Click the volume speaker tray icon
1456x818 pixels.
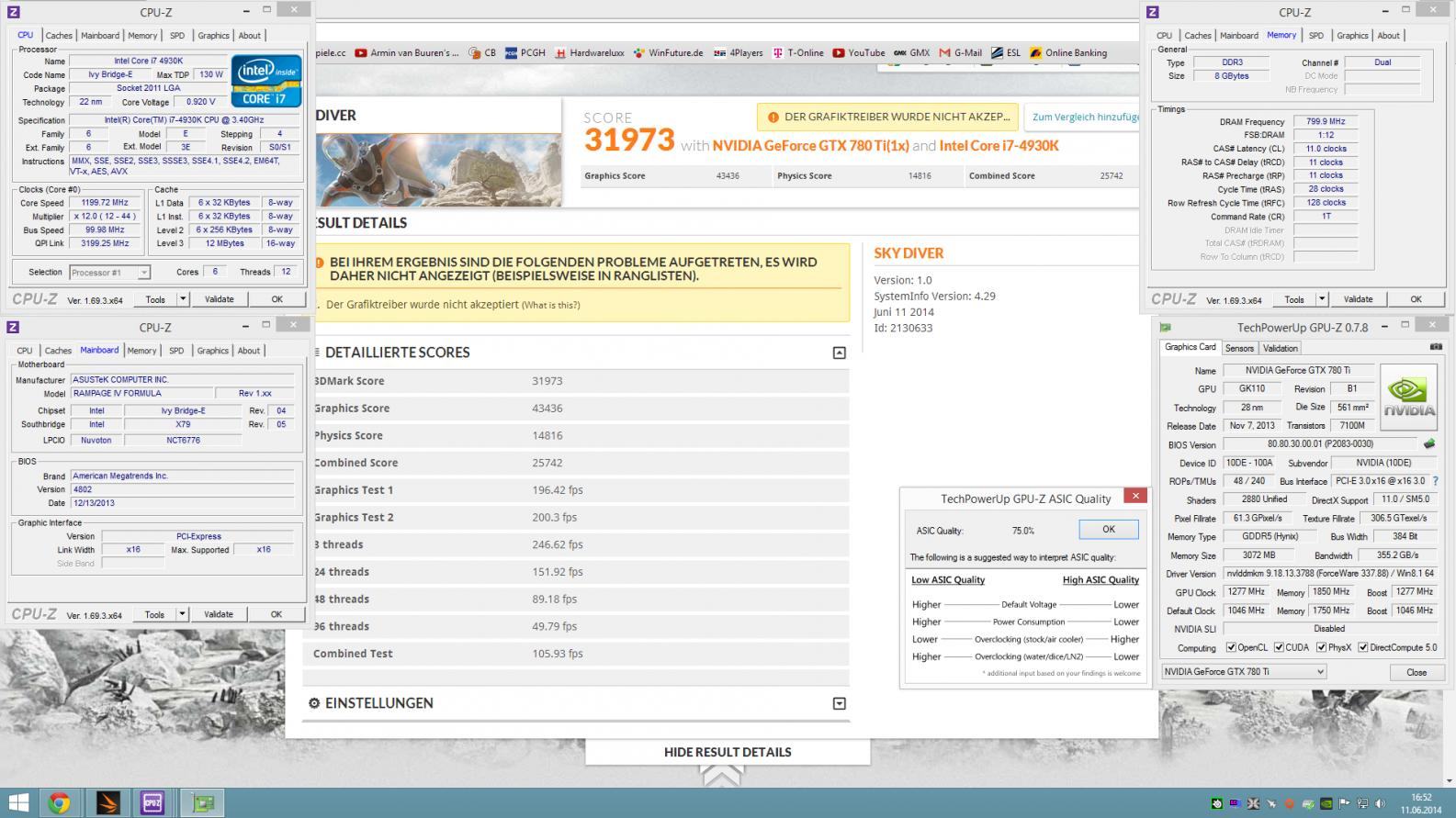pos(1381,804)
